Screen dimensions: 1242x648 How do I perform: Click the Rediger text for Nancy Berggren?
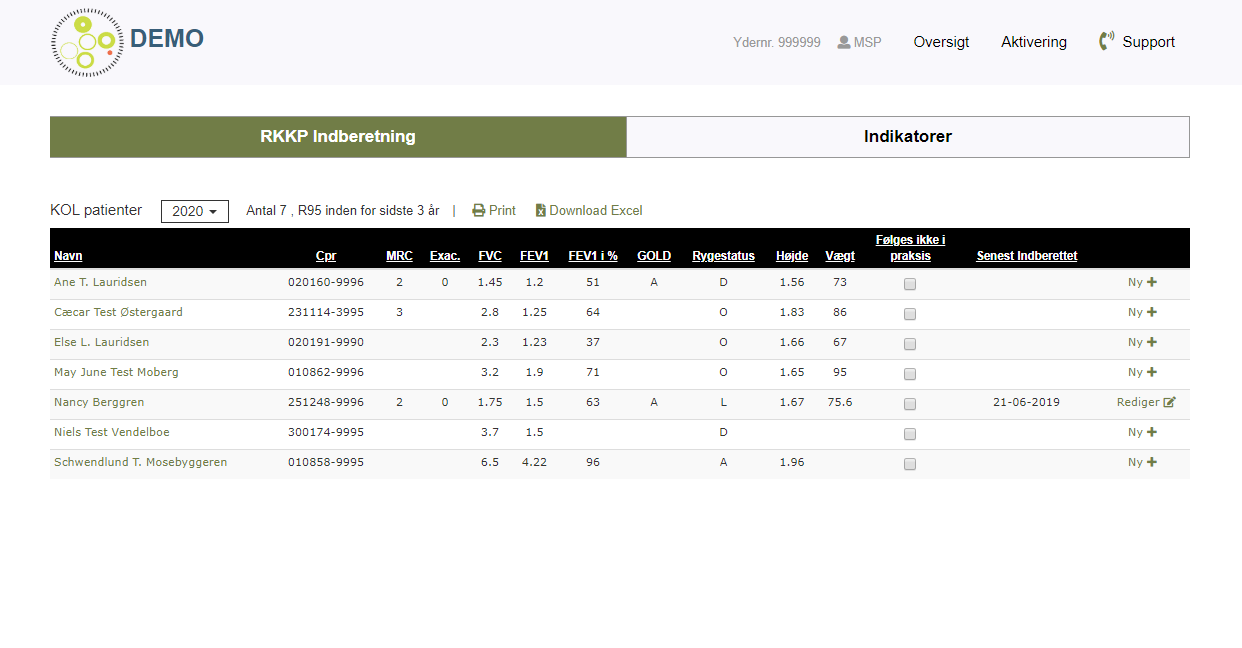coord(1138,402)
